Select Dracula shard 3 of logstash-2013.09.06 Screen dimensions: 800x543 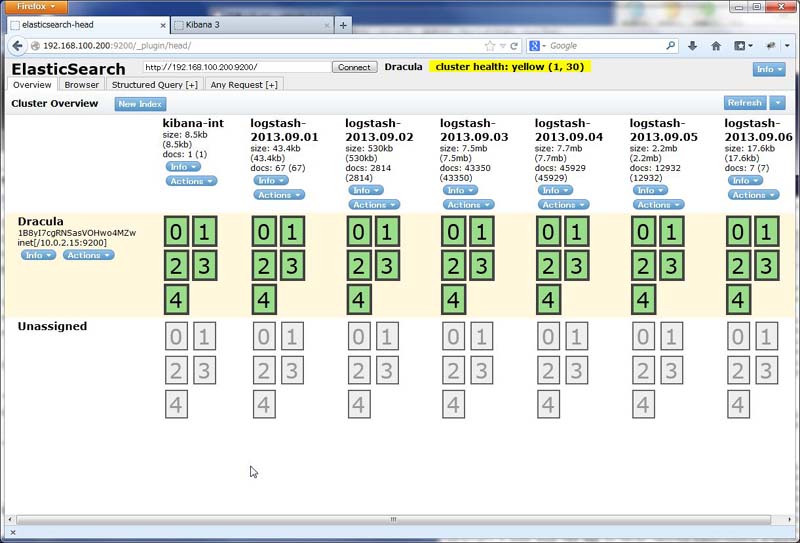pyautogui.click(x=766, y=266)
